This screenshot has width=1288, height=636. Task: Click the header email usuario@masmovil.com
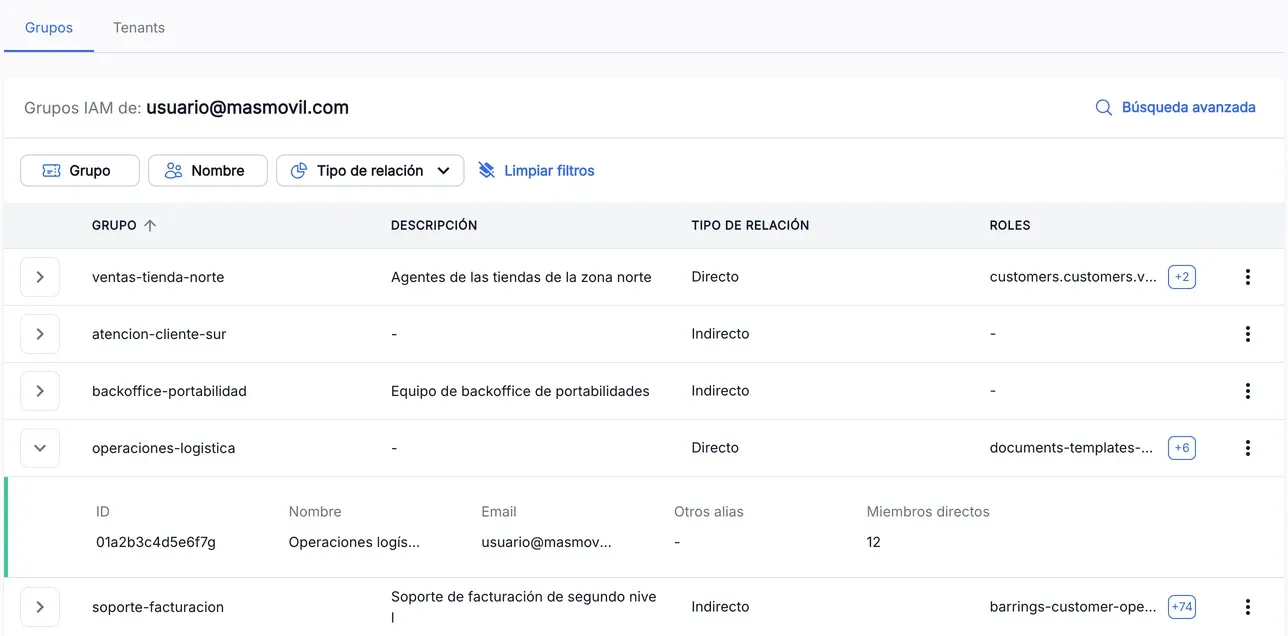[x=247, y=107]
